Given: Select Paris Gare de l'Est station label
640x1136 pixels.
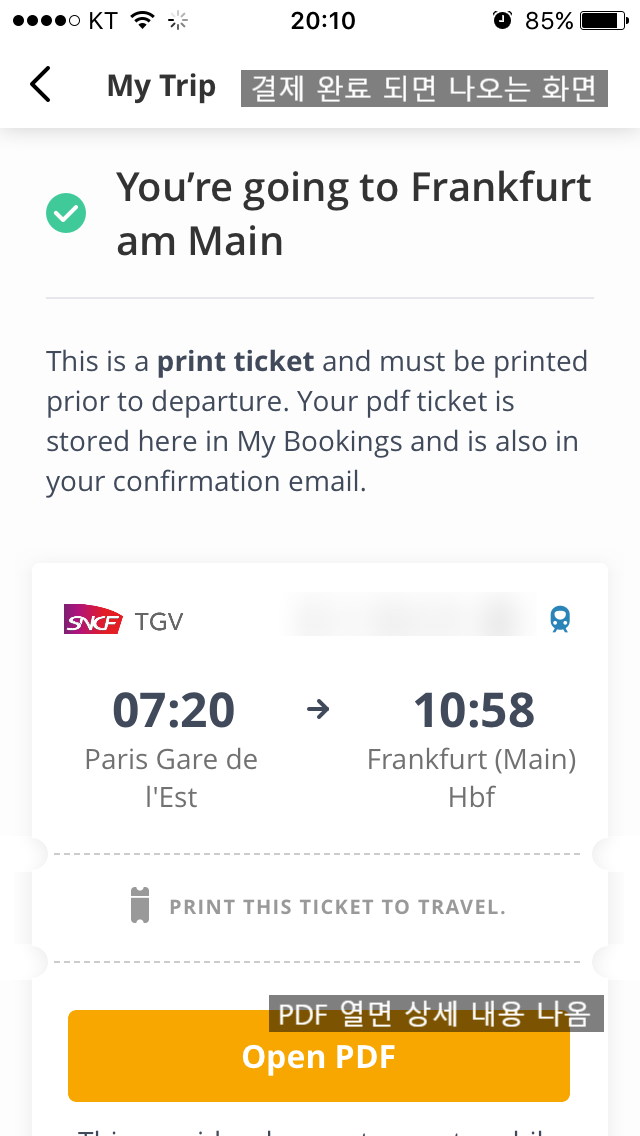Looking at the screenshot, I should [171, 778].
